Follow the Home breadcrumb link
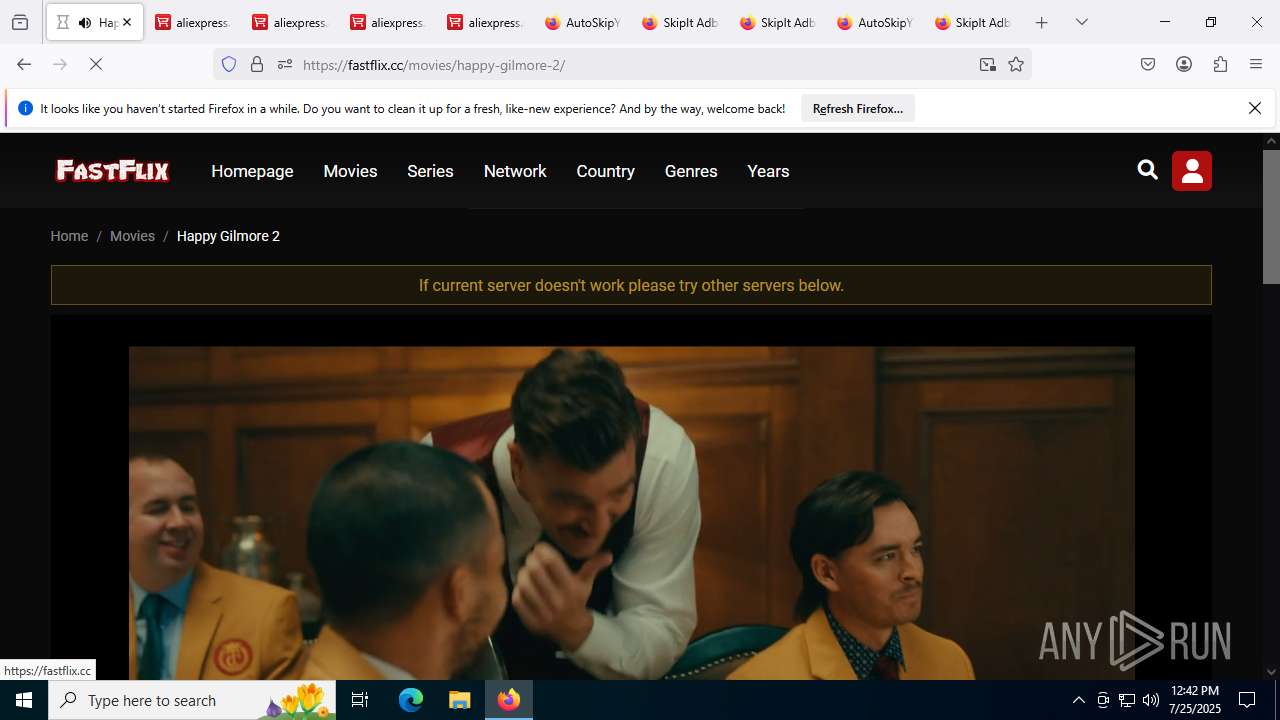 [69, 236]
